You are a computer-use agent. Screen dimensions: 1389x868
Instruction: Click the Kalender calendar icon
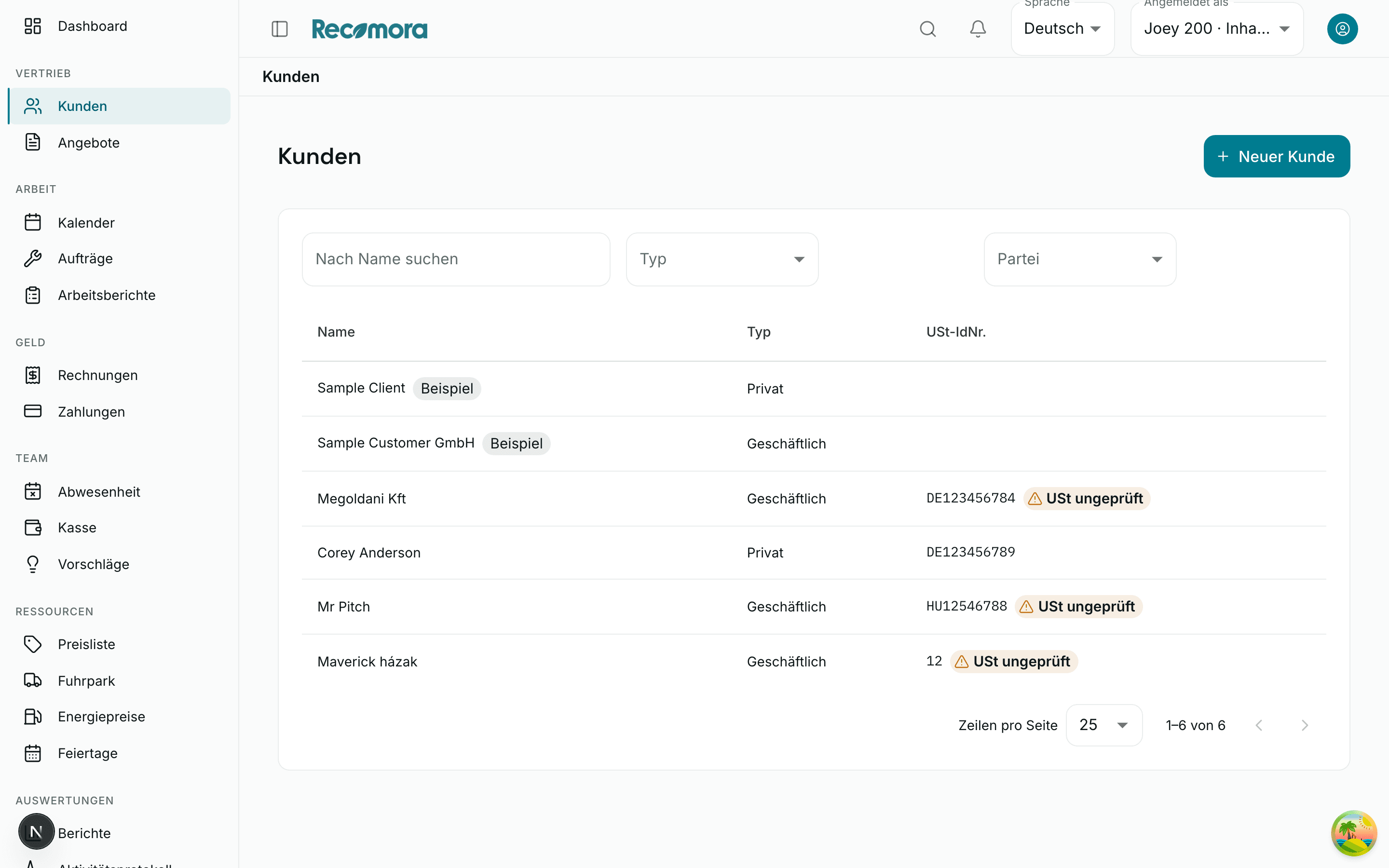(33, 222)
